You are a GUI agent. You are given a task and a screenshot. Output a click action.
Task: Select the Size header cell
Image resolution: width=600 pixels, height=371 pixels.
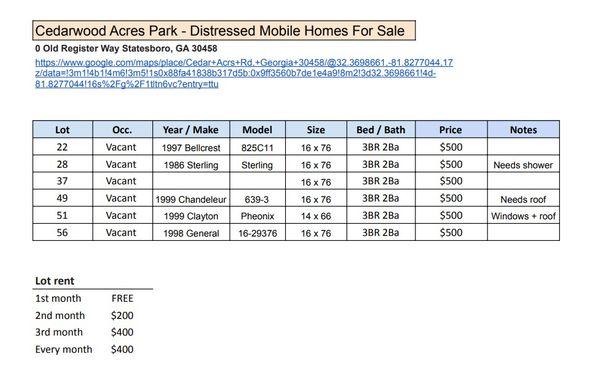pyautogui.click(x=316, y=130)
